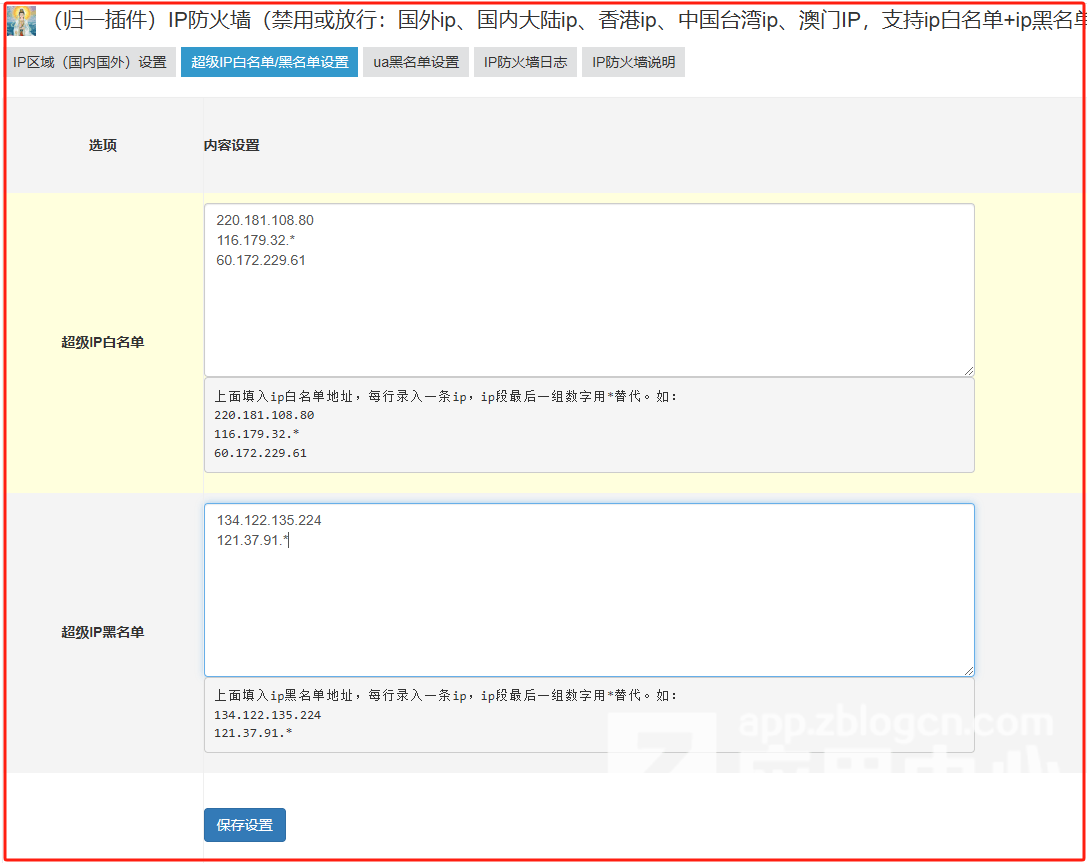Click the 选项 column header
Screen dimensions: 1087x863
click(x=102, y=145)
